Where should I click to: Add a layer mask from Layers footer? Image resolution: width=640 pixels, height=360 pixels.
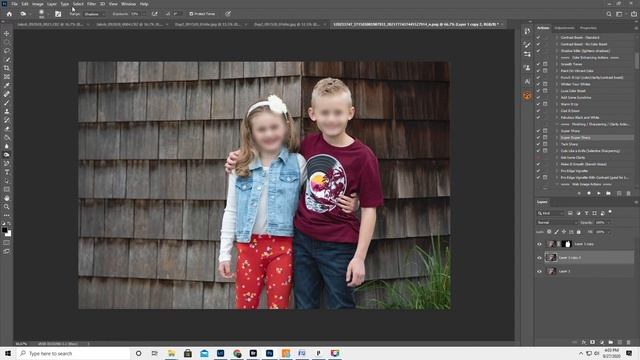pos(593,342)
